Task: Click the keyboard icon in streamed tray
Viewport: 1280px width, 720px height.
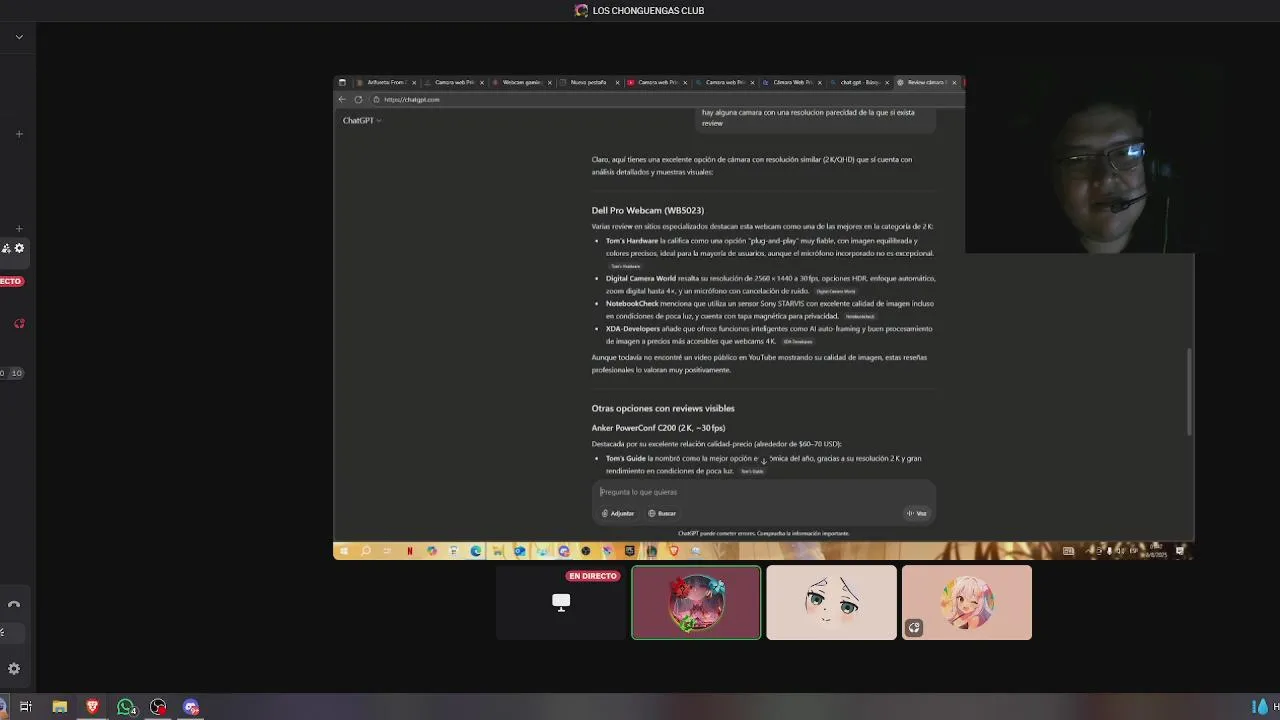Action: coord(1068,551)
